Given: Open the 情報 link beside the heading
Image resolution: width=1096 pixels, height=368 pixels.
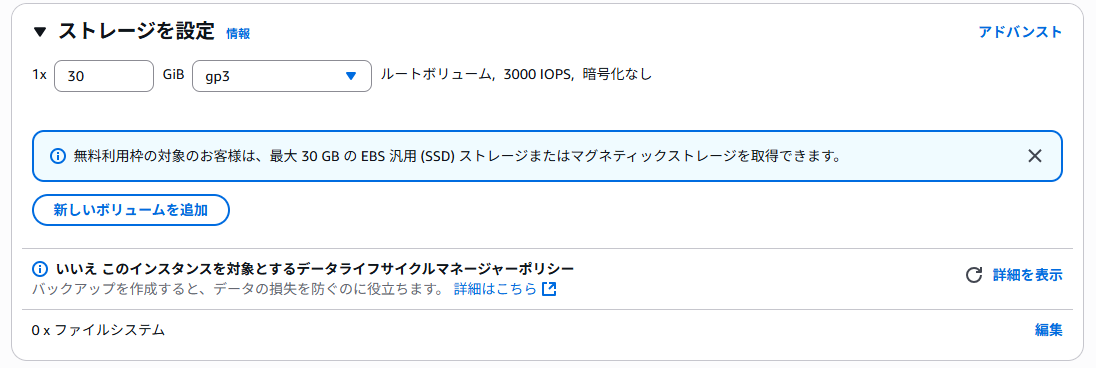Looking at the screenshot, I should click(x=238, y=33).
